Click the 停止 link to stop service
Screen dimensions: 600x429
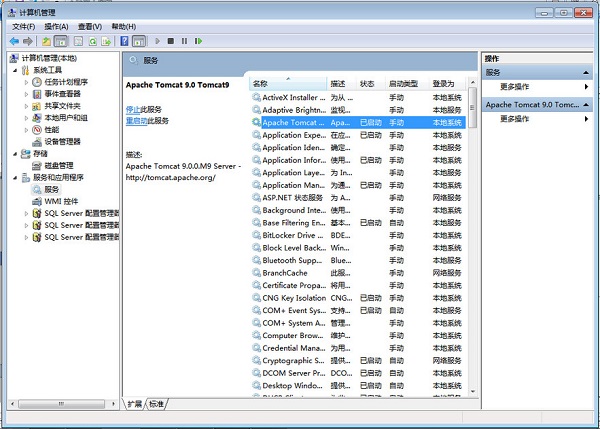[x=133, y=108]
